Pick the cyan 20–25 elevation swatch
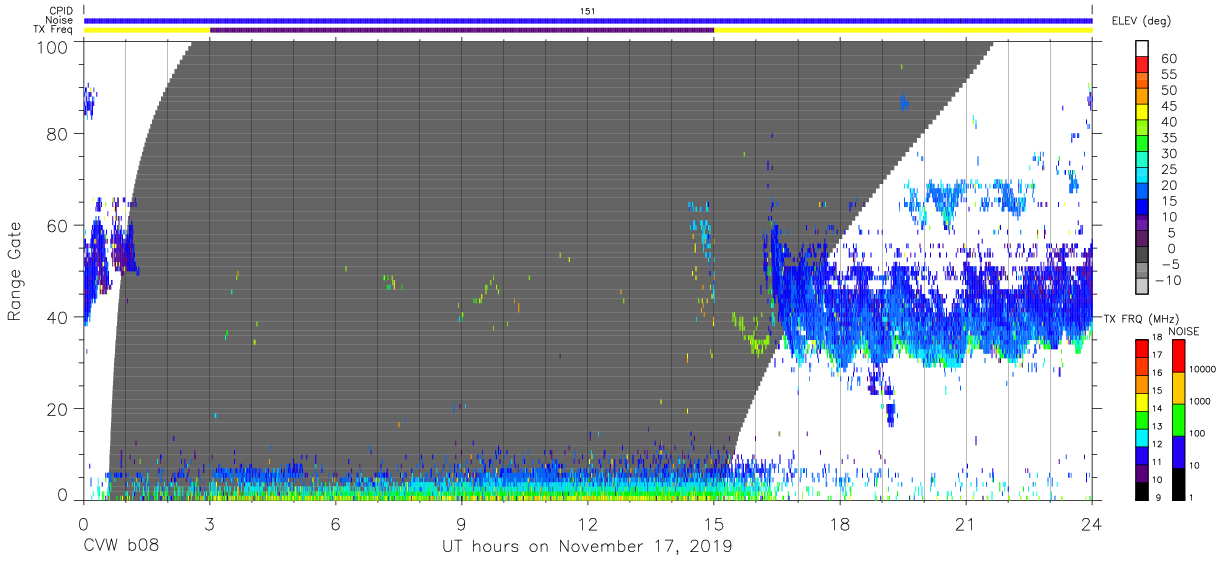The width and height of the screenshot is (1228, 567). point(1142,177)
